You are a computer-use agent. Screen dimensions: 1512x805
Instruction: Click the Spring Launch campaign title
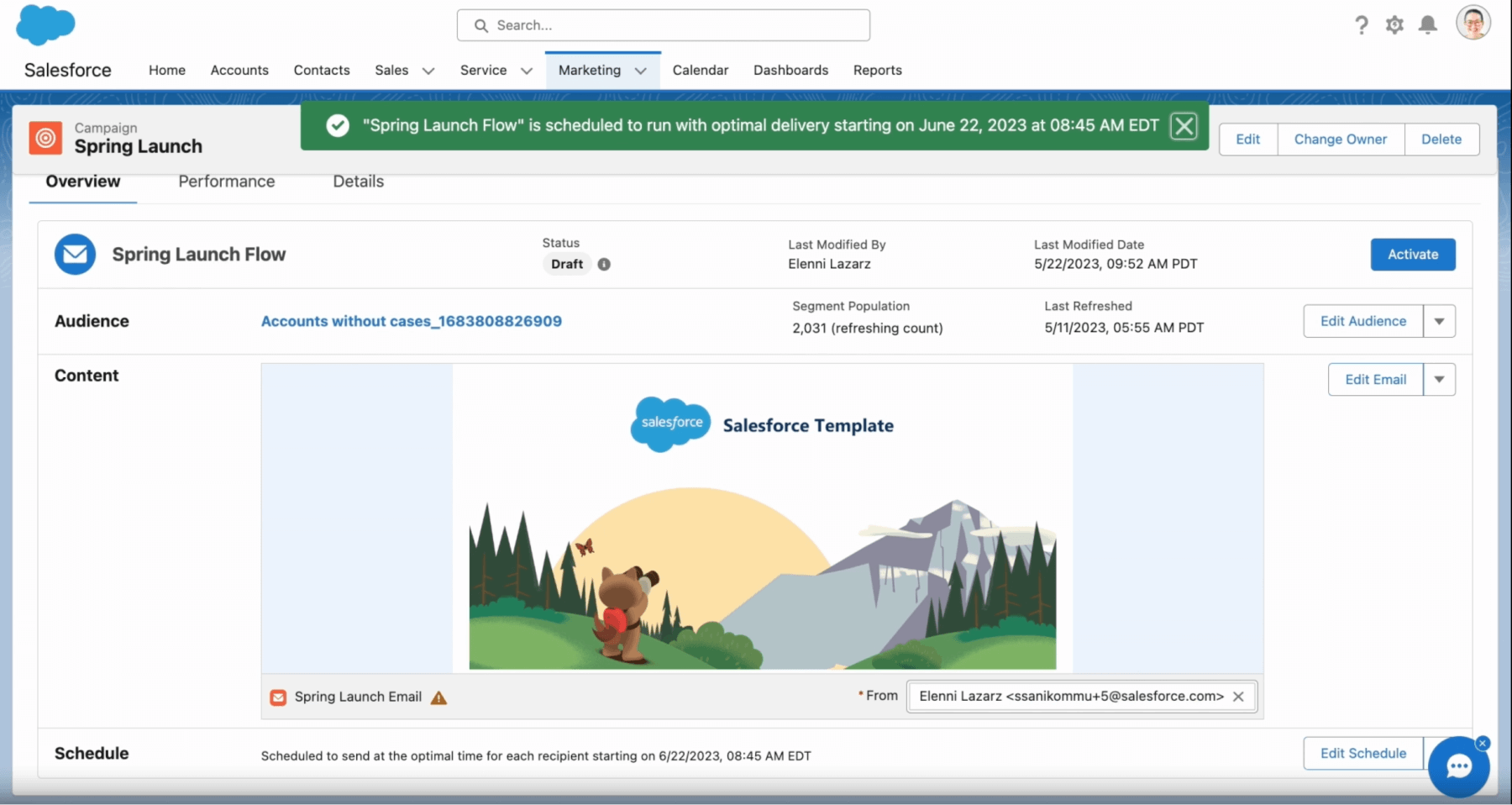tap(139, 147)
